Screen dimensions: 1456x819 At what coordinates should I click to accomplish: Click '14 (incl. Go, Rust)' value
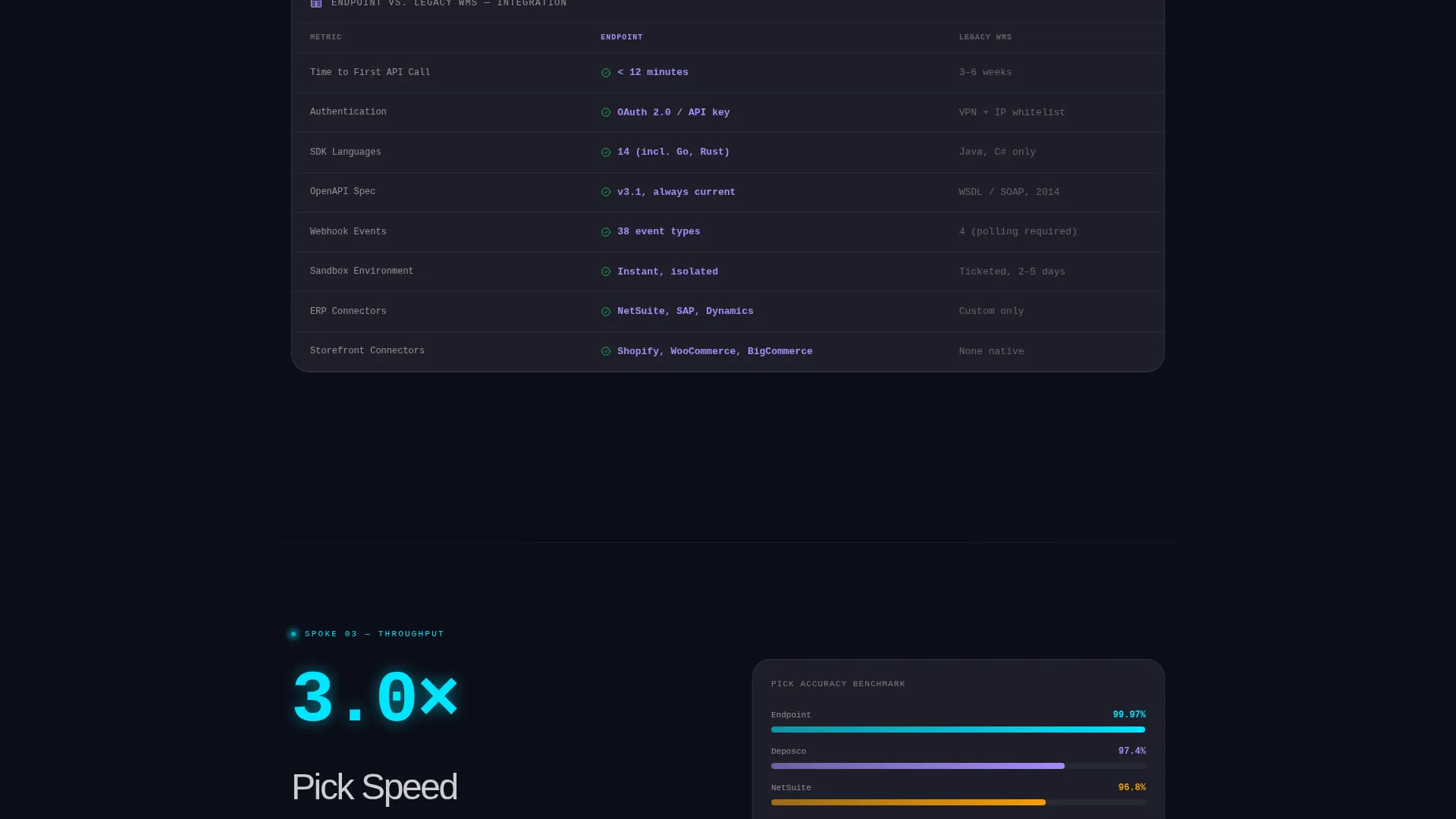pyautogui.click(x=673, y=152)
